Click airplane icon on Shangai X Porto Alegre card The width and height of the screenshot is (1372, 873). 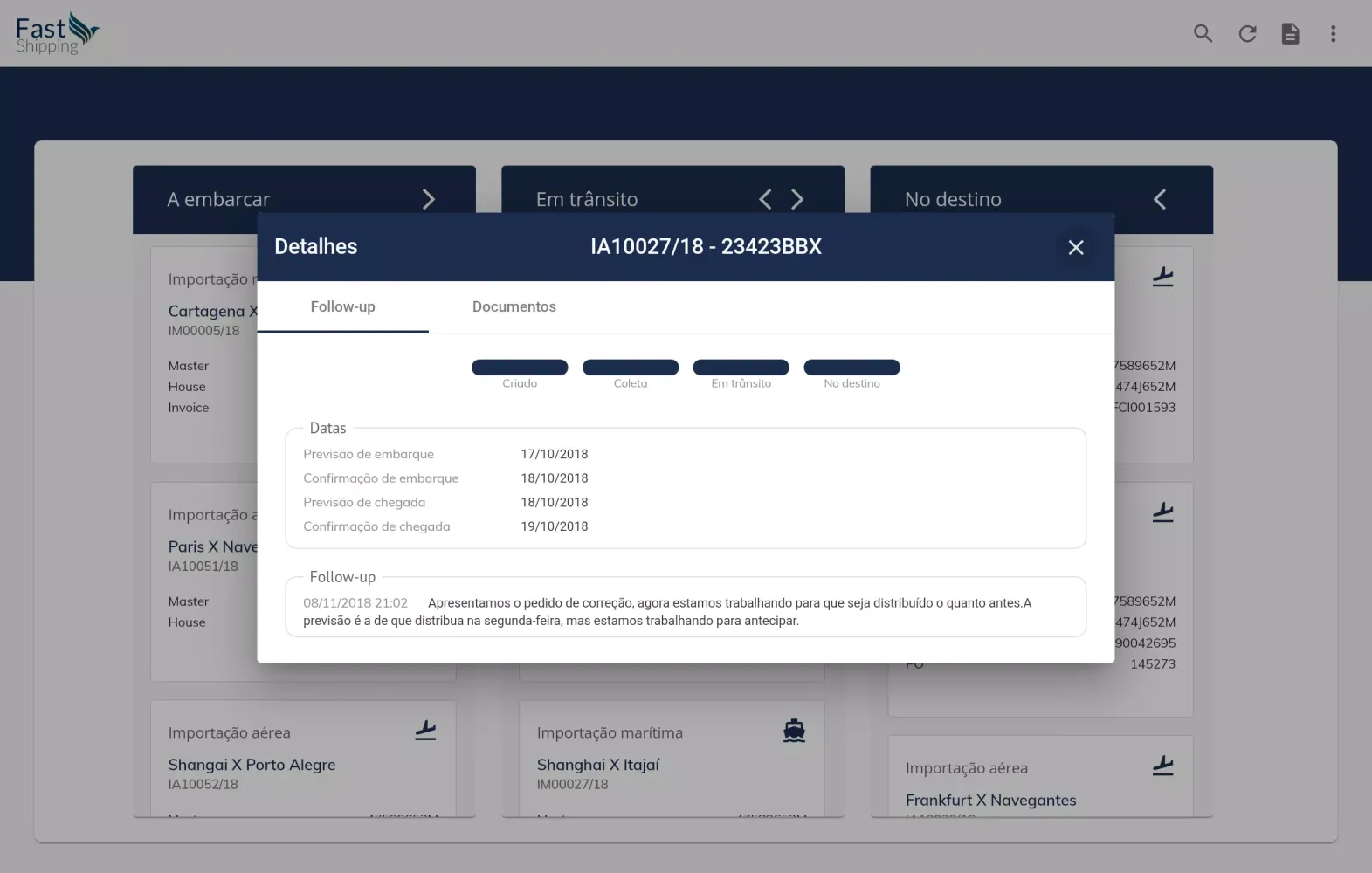pyautogui.click(x=425, y=731)
